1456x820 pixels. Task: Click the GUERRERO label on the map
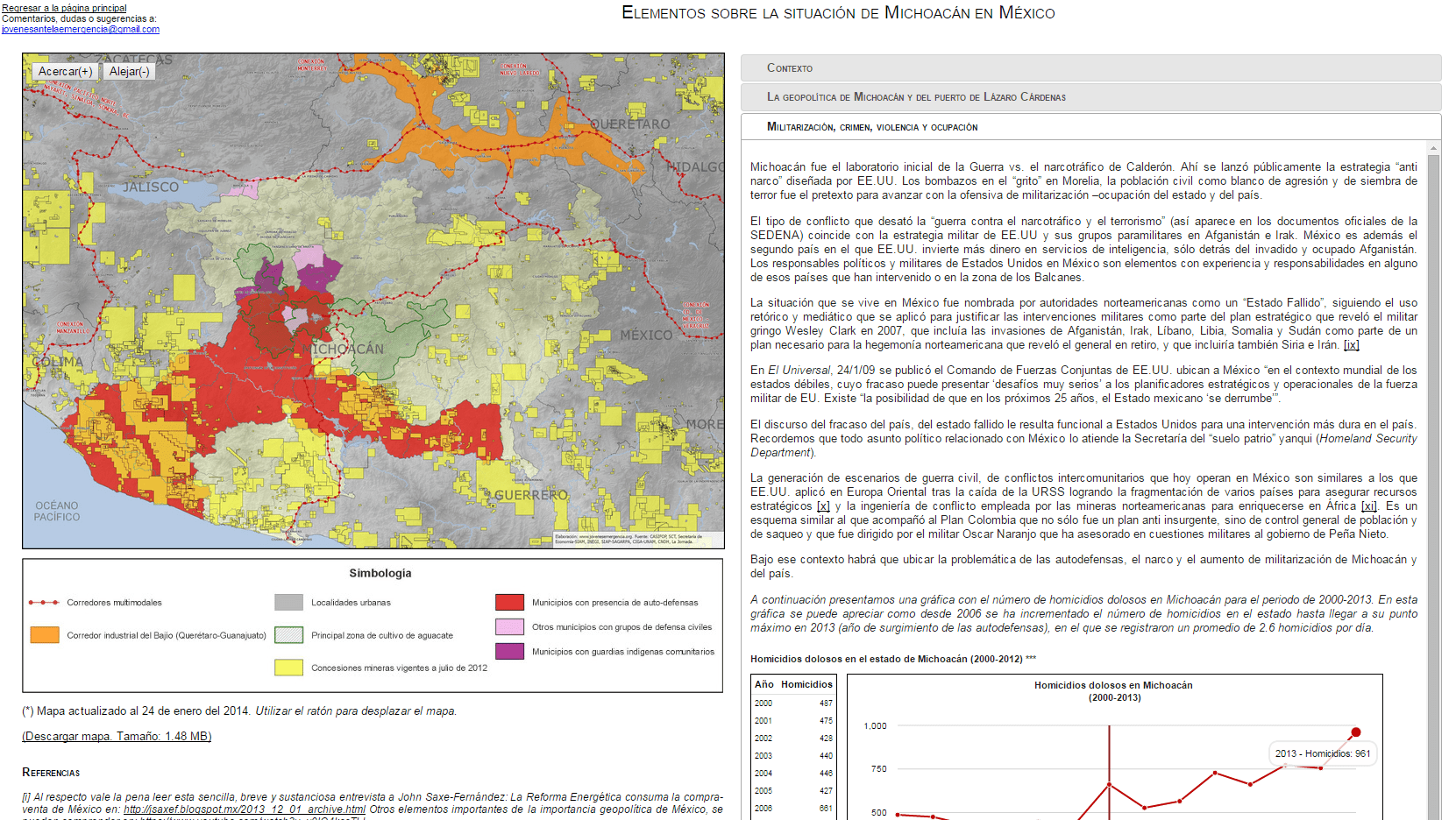point(531,495)
